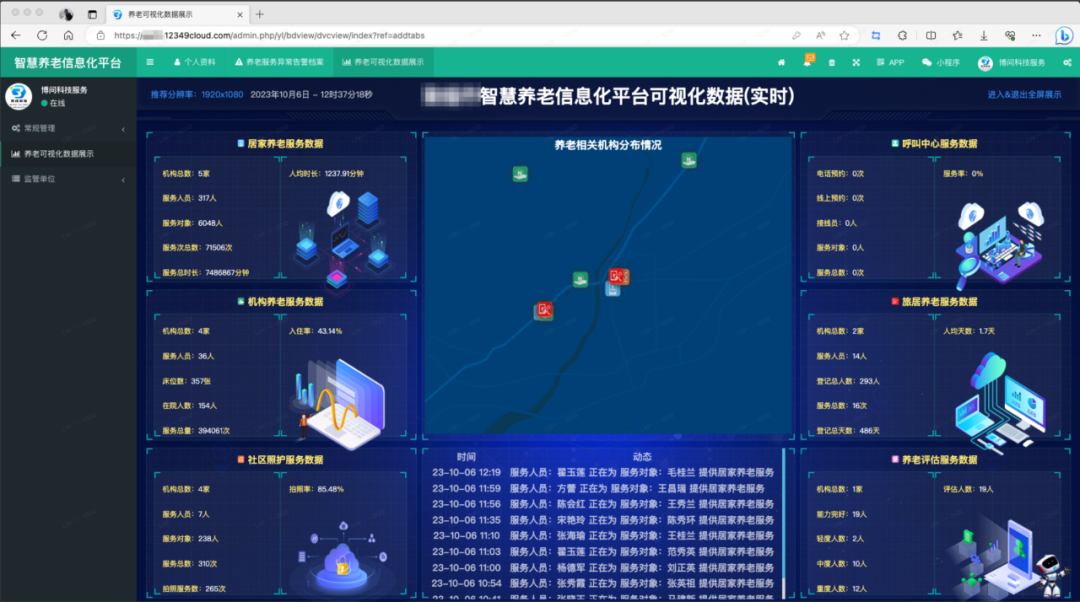Click the 进入&退出全屏展示 link
This screenshot has width=1080, height=602.
point(1024,95)
